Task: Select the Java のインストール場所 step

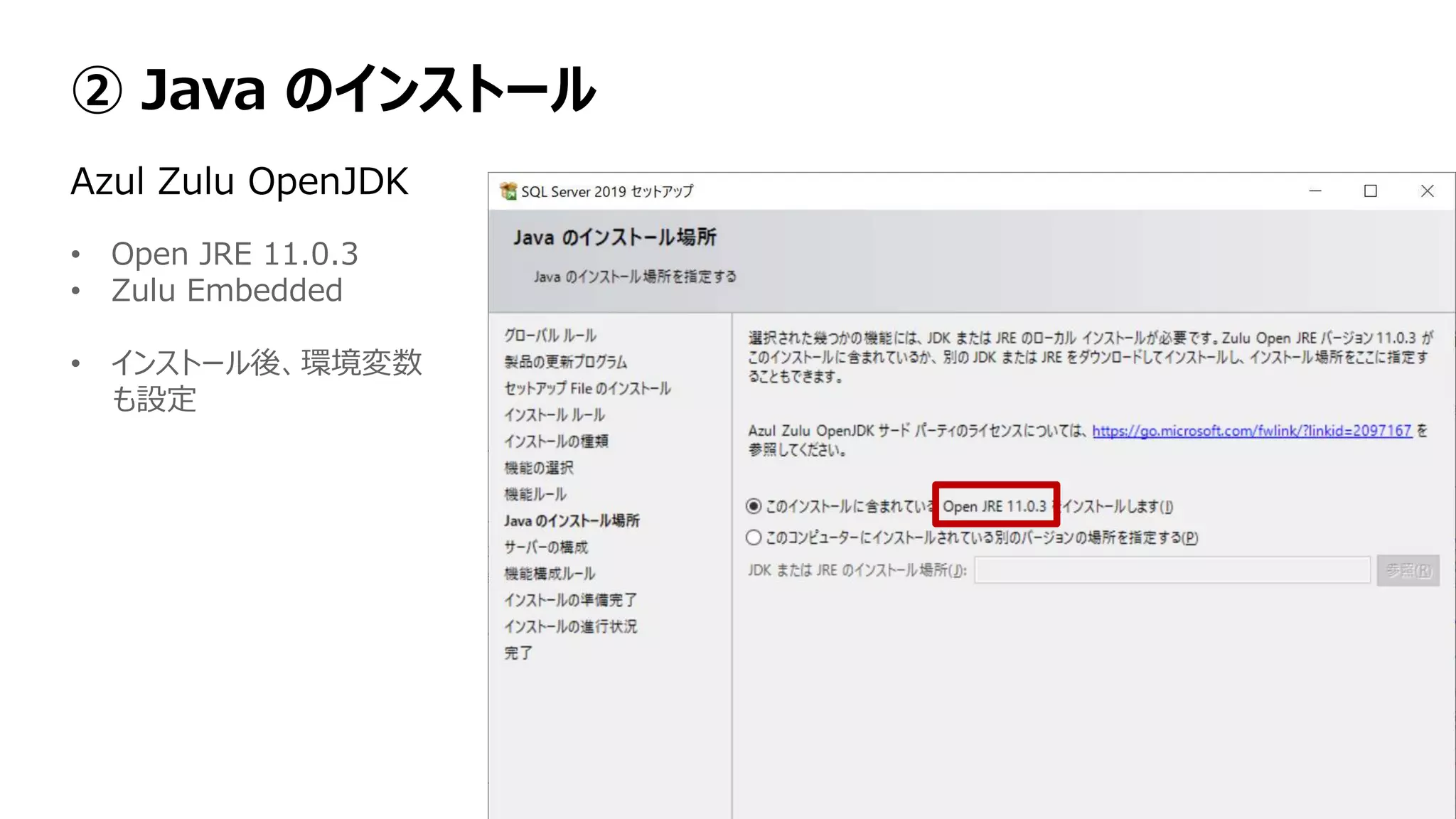Action: point(572,520)
